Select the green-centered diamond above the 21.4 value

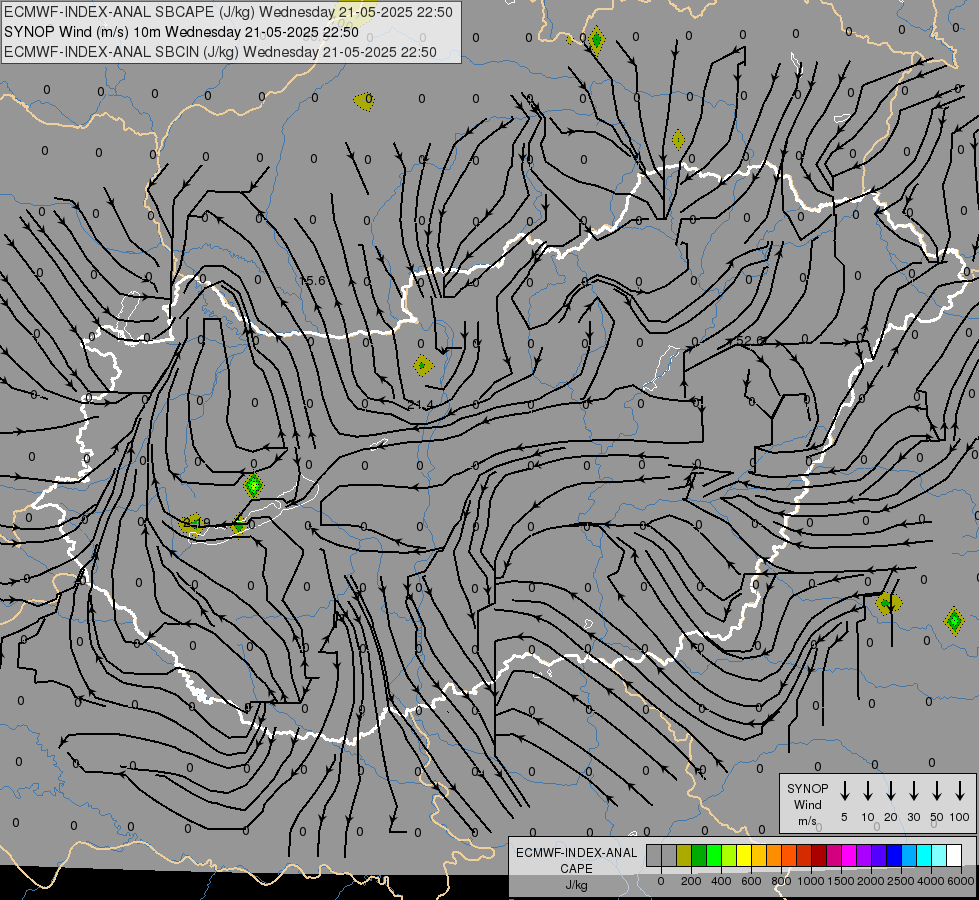point(423,365)
